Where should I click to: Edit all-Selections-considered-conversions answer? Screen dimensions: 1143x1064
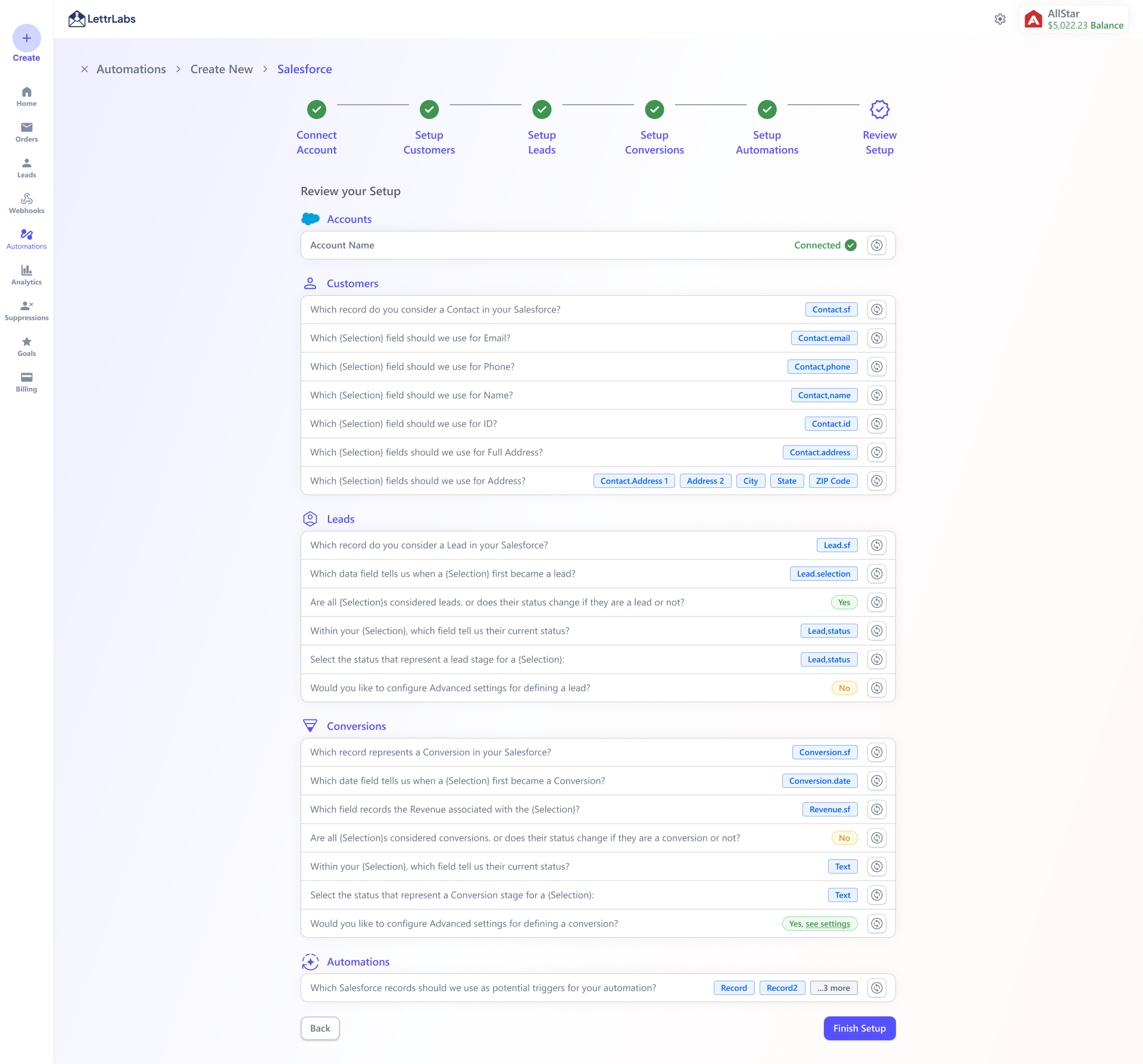point(877,838)
